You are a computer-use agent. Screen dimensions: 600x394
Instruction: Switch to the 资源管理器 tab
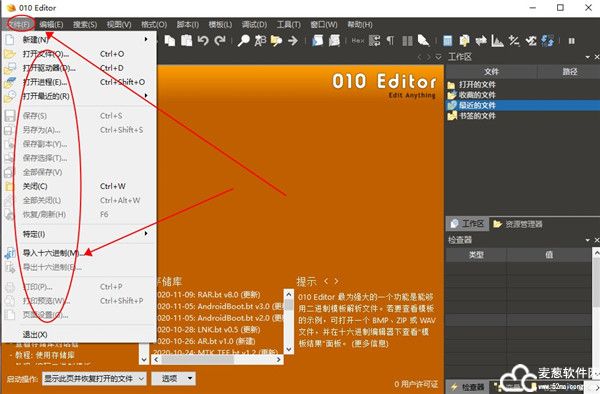tap(517, 224)
